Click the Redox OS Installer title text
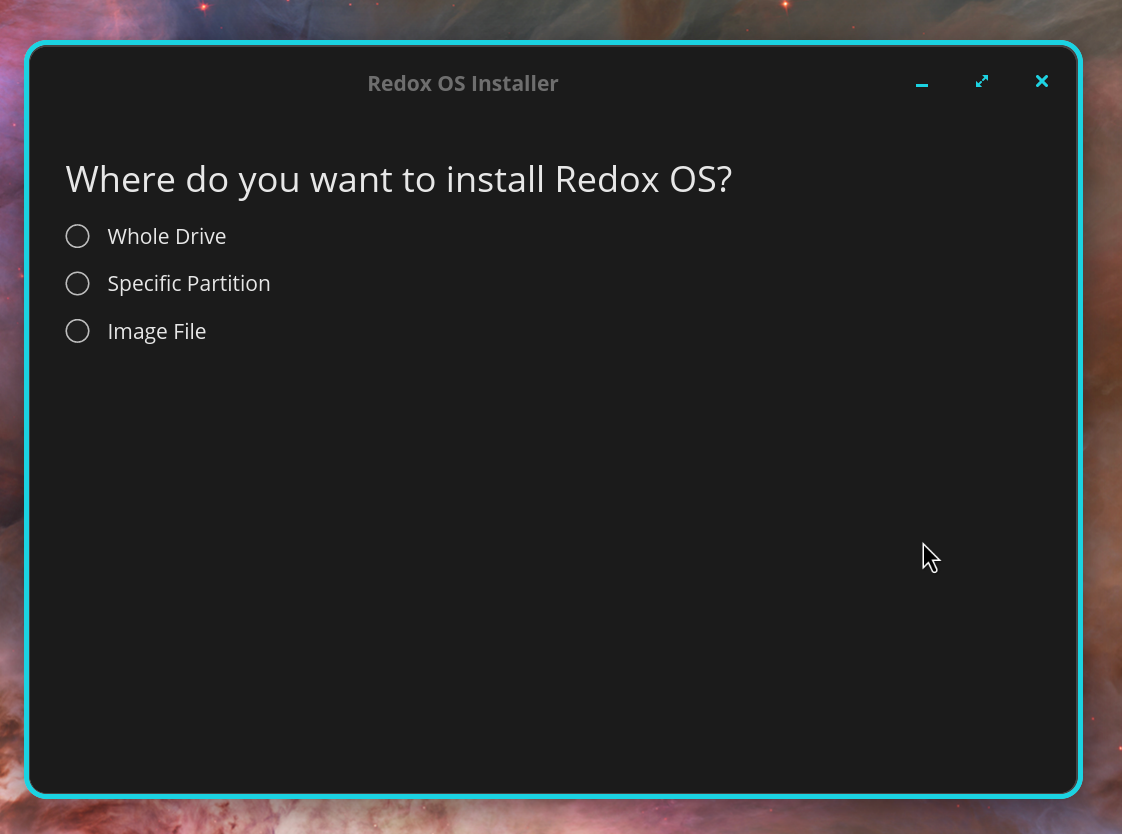 [x=463, y=84]
